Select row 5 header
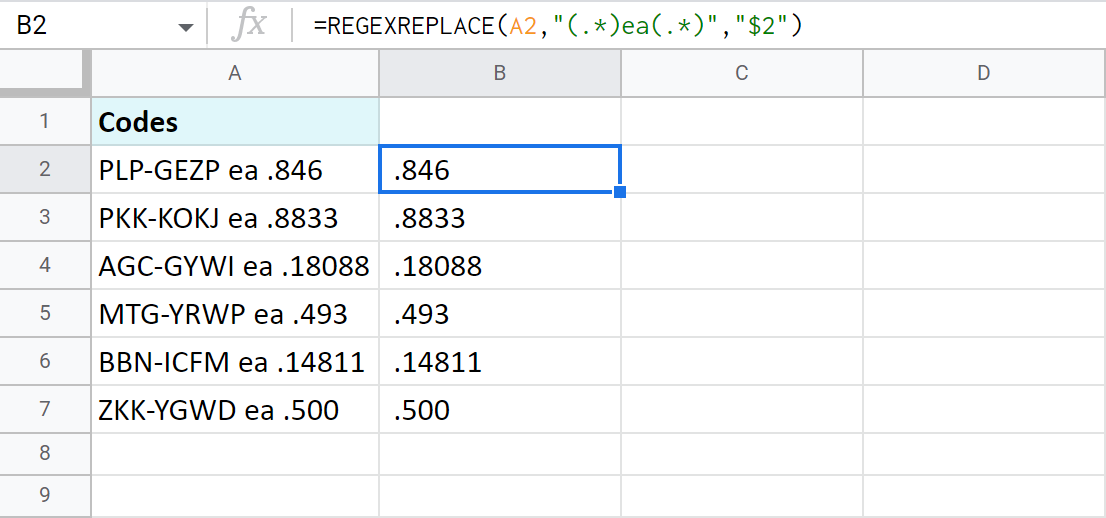The image size is (1106, 518). pyautogui.click(x=45, y=314)
